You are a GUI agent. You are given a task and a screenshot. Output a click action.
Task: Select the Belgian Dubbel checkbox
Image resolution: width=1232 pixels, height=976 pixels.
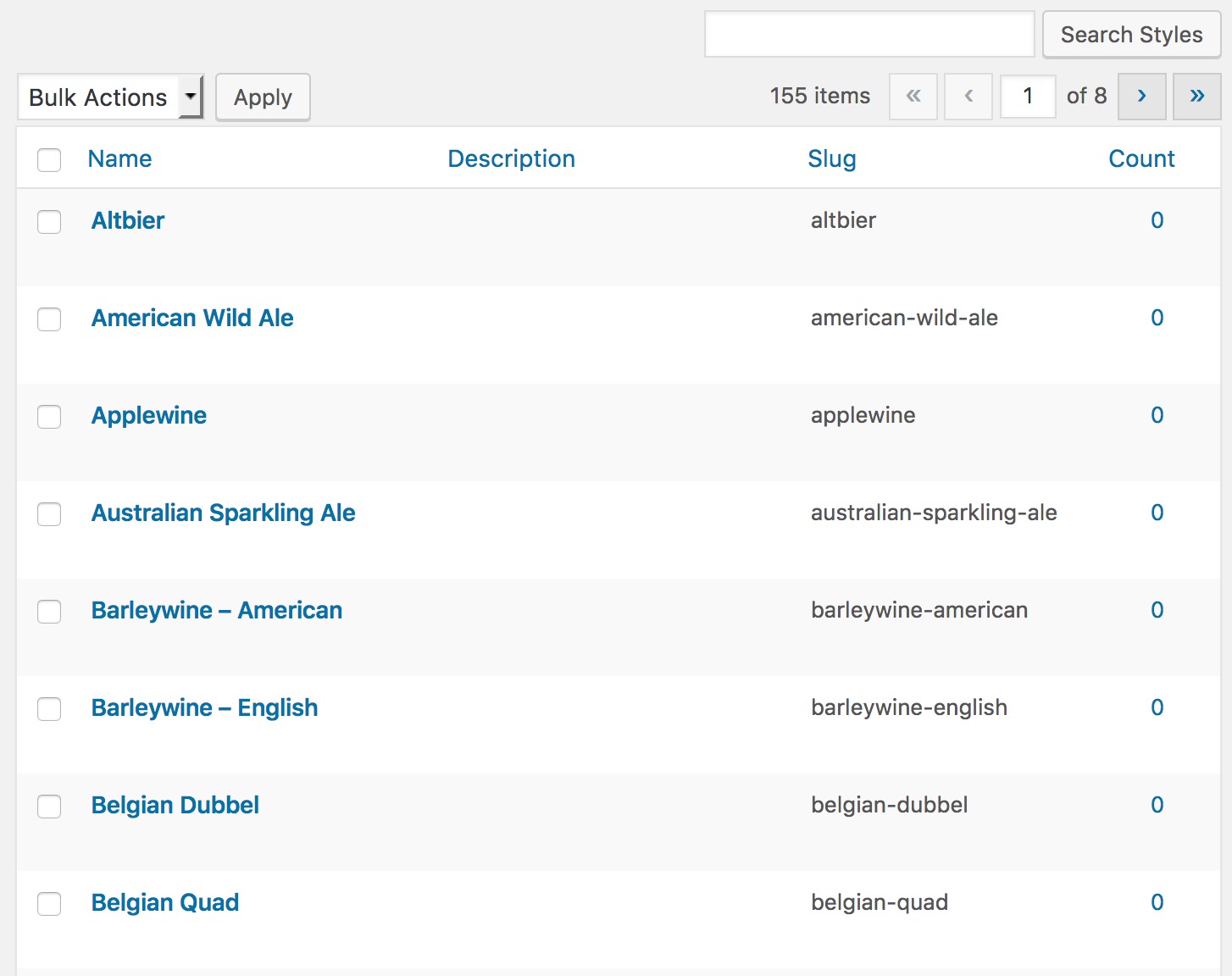pos(49,806)
